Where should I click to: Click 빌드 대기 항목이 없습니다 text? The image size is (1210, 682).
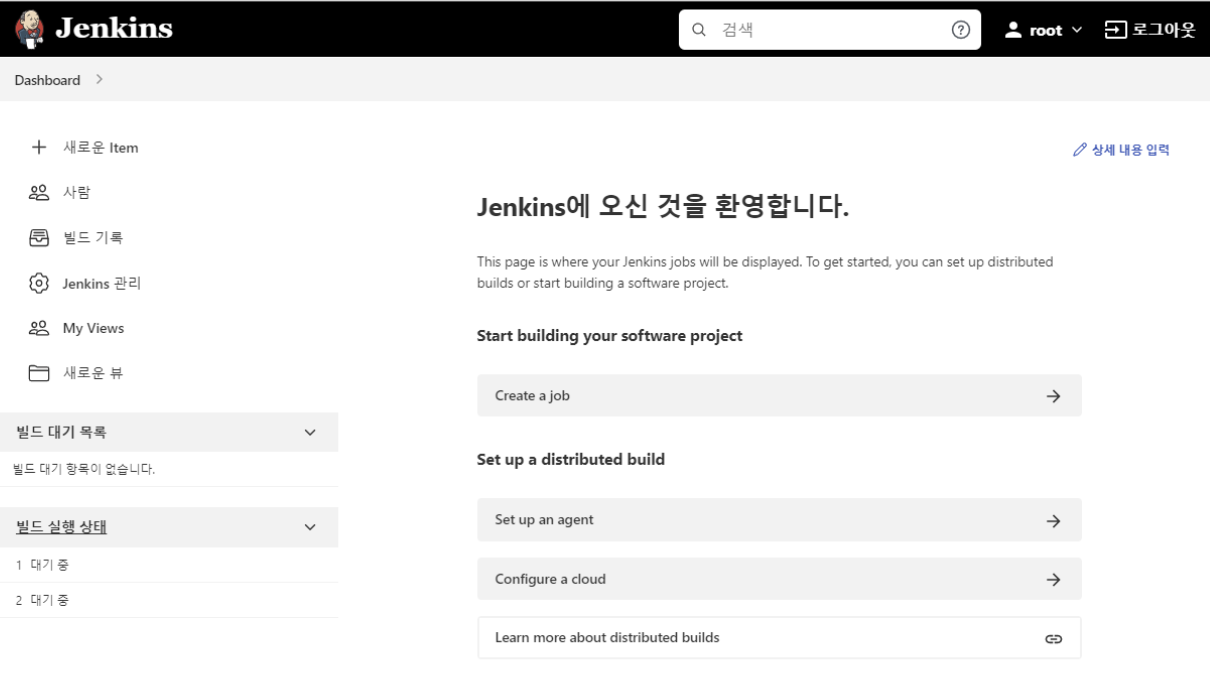pyautogui.click(x=84, y=469)
